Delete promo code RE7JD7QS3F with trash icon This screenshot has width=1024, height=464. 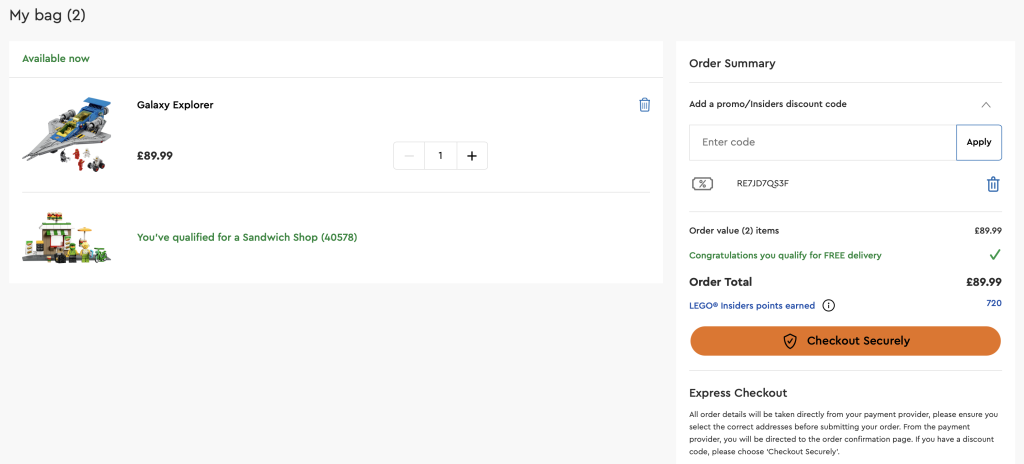click(993, 184)
